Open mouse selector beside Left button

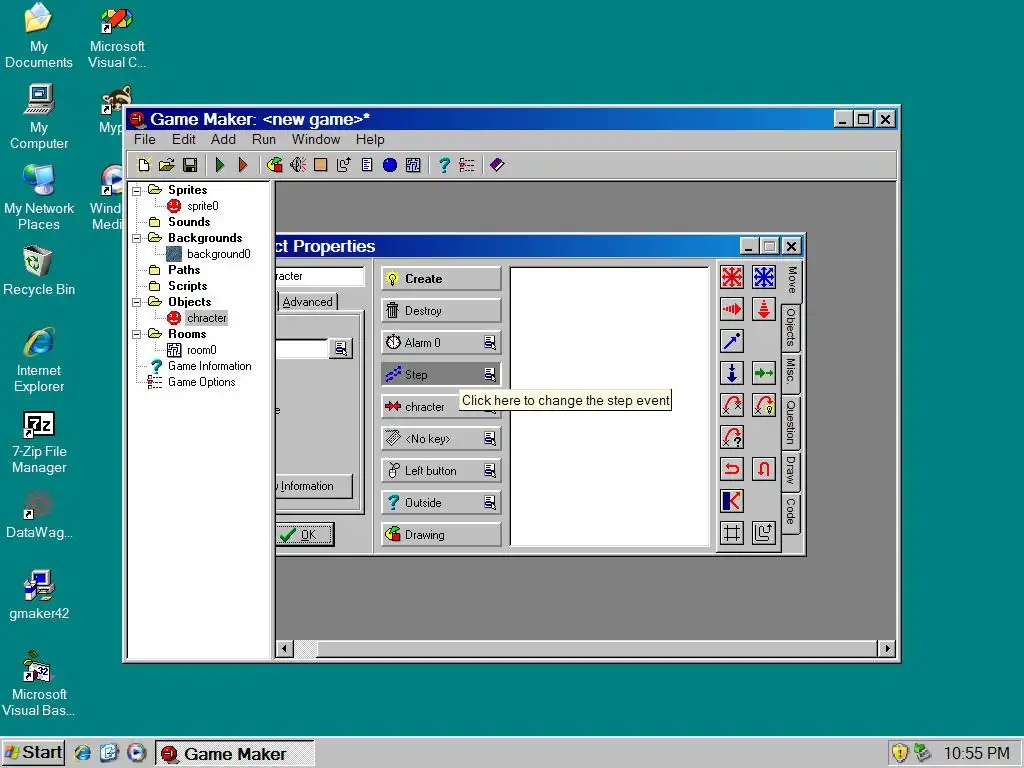click(490, 470)
